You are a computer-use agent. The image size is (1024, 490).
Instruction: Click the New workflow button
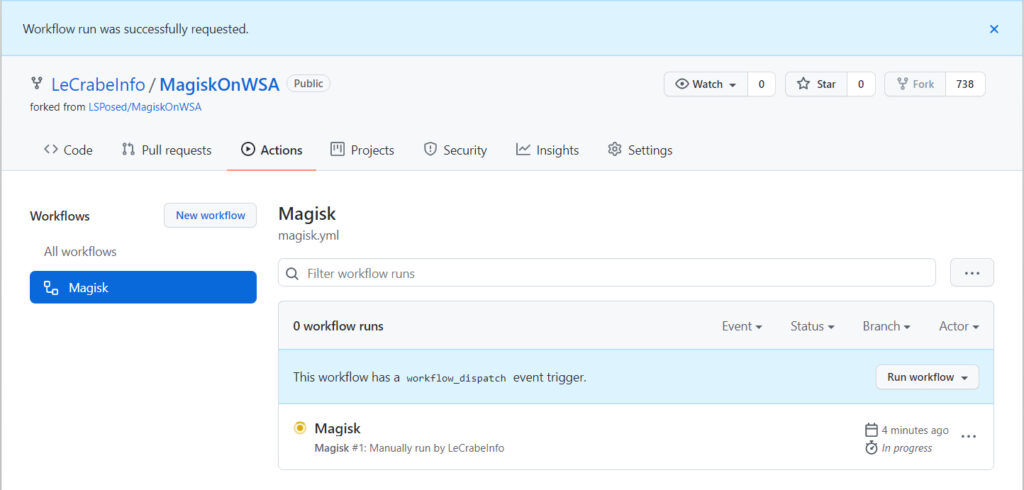pos(210,215)
